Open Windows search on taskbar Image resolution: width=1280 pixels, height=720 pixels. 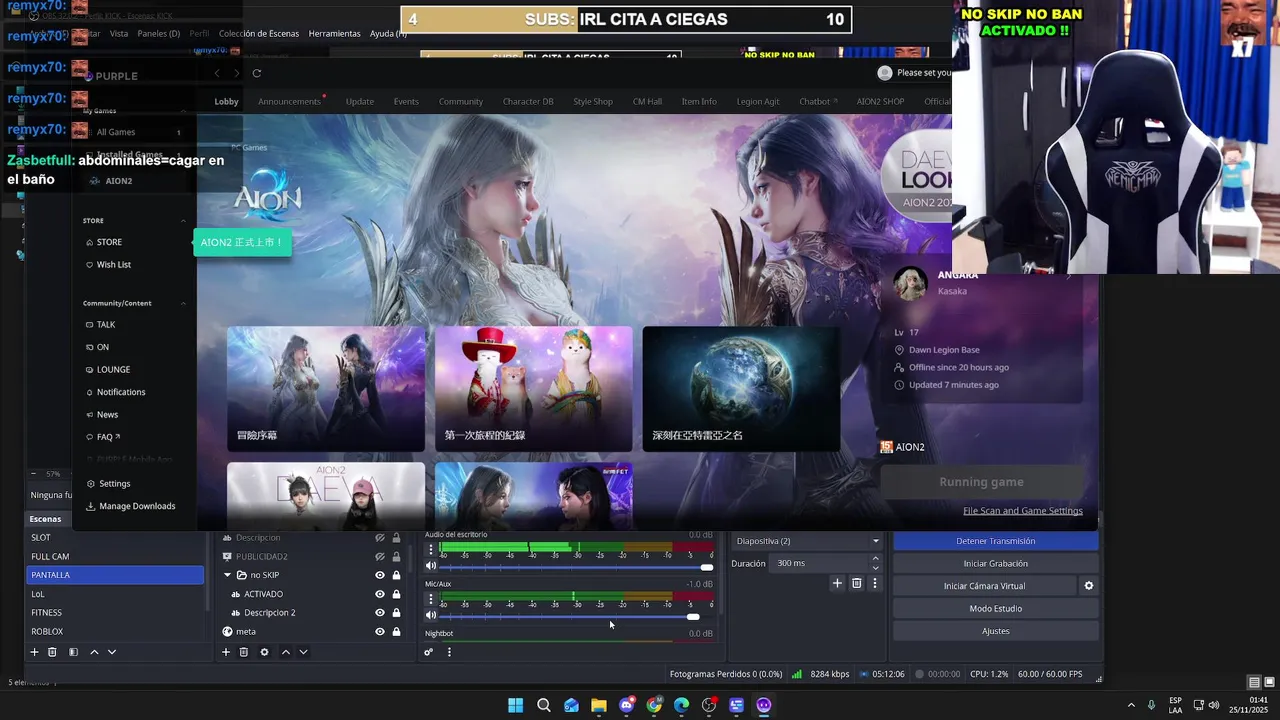click(544, 705)
